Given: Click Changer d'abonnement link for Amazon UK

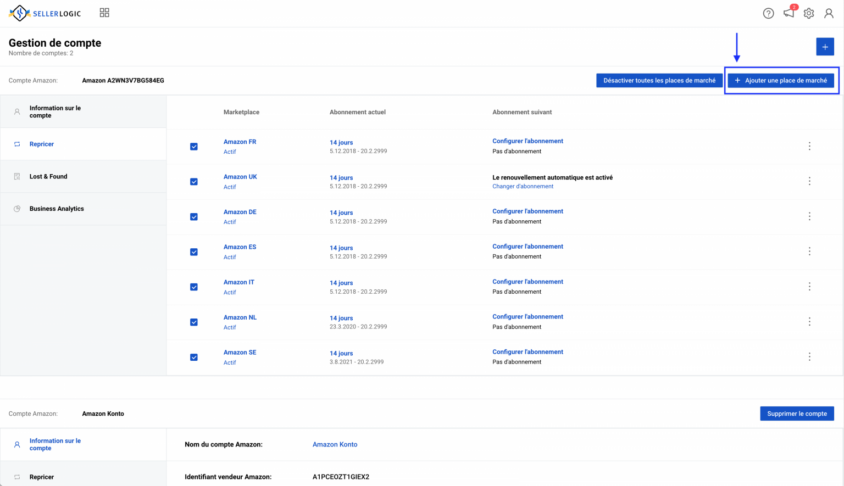Looking at the screenshot, I should point(523,186).
